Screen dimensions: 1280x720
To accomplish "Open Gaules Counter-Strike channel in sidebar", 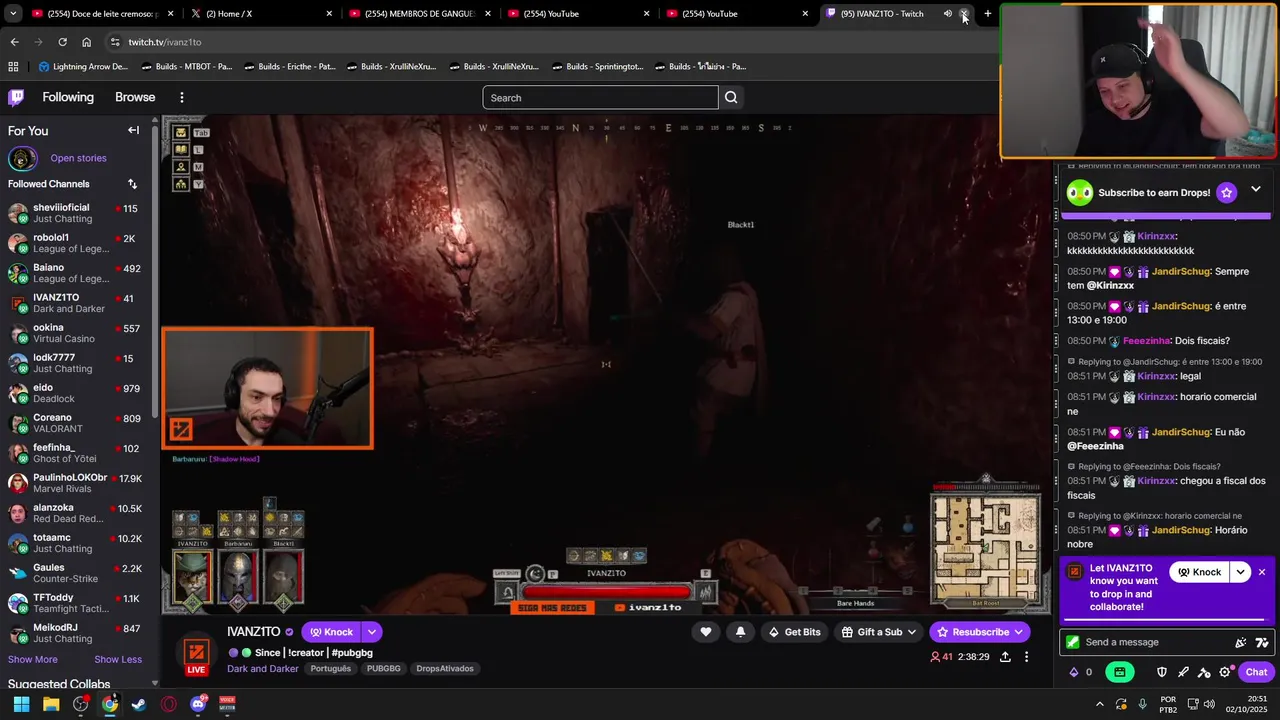I will pyautogui.click(x=76, y=573).
